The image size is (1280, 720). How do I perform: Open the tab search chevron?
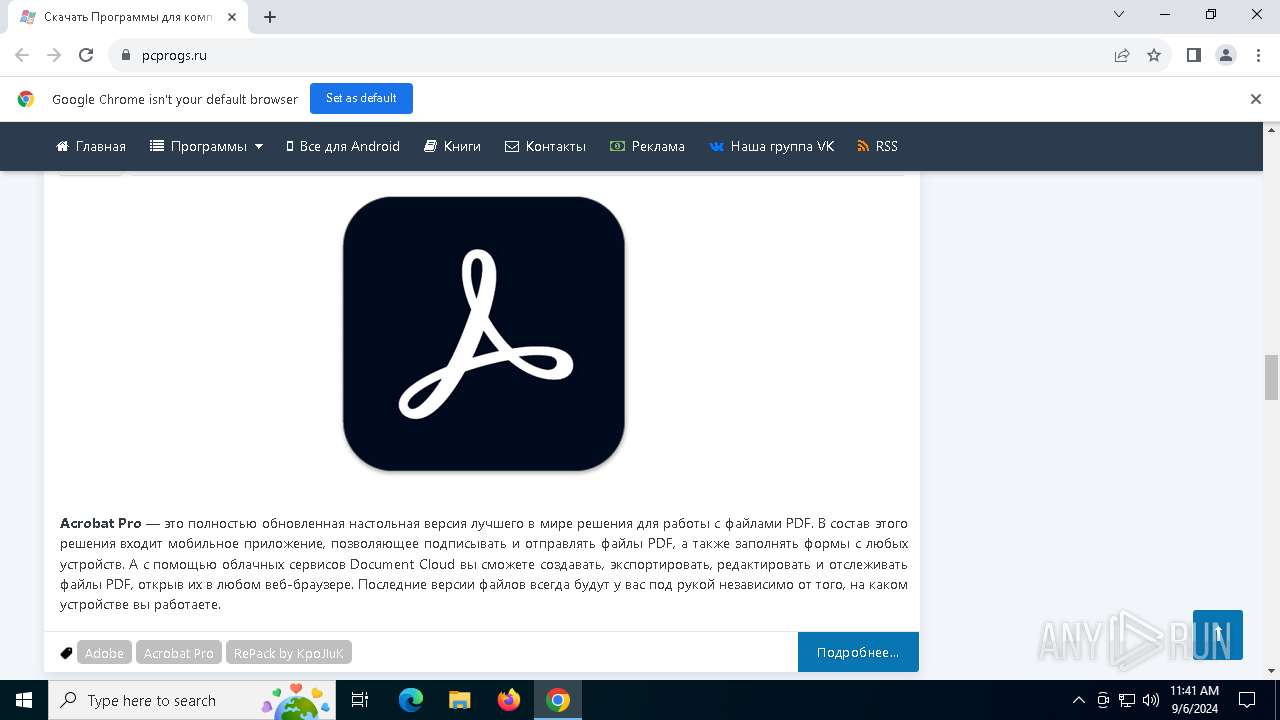[1119, 14]
